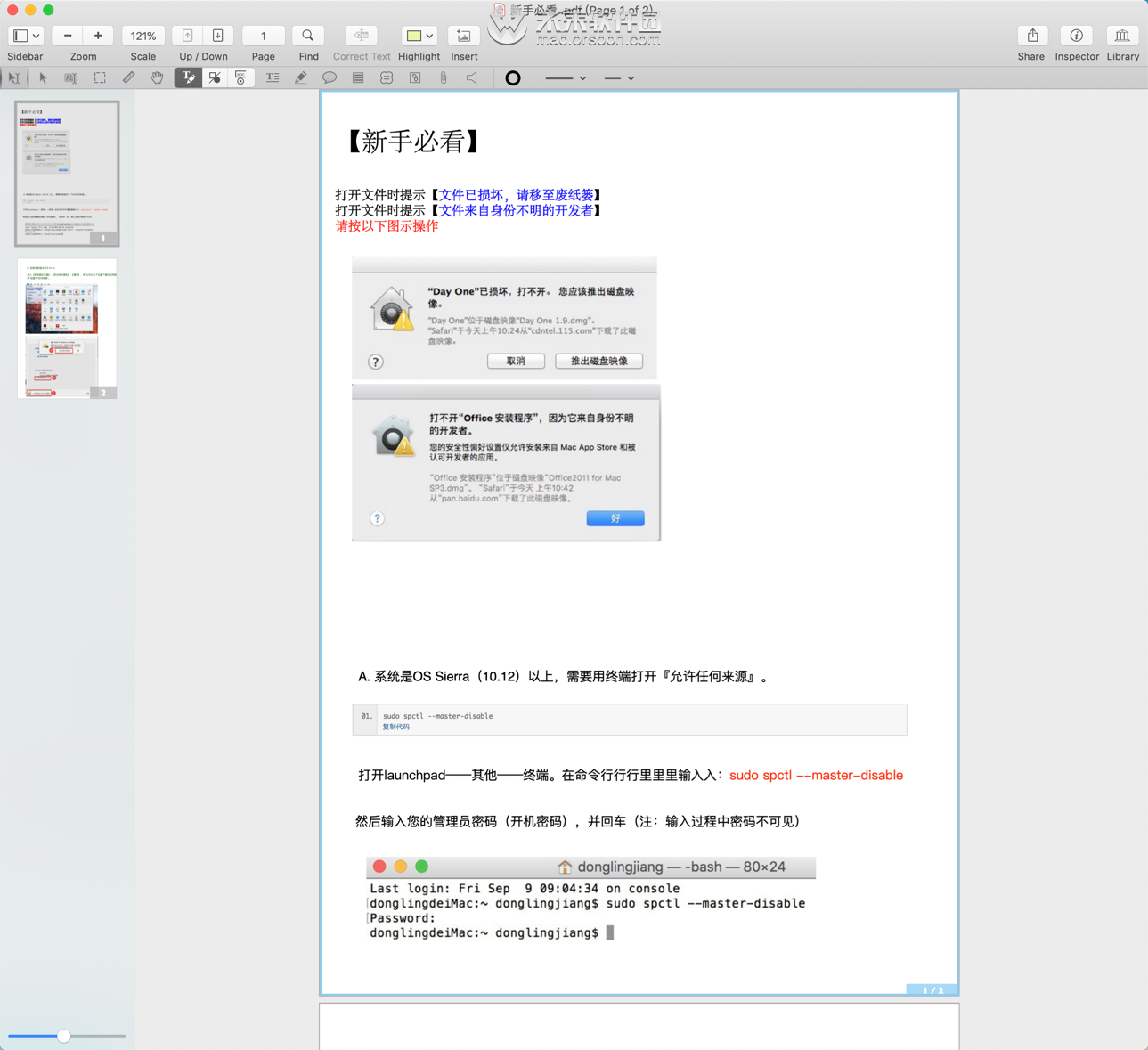Click 取消 in the Day One dialog

(516, 361)
